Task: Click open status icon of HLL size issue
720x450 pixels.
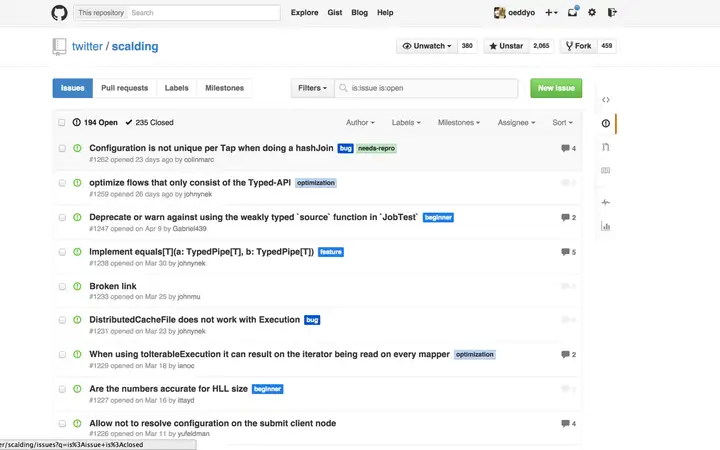Action: point(77,389)
